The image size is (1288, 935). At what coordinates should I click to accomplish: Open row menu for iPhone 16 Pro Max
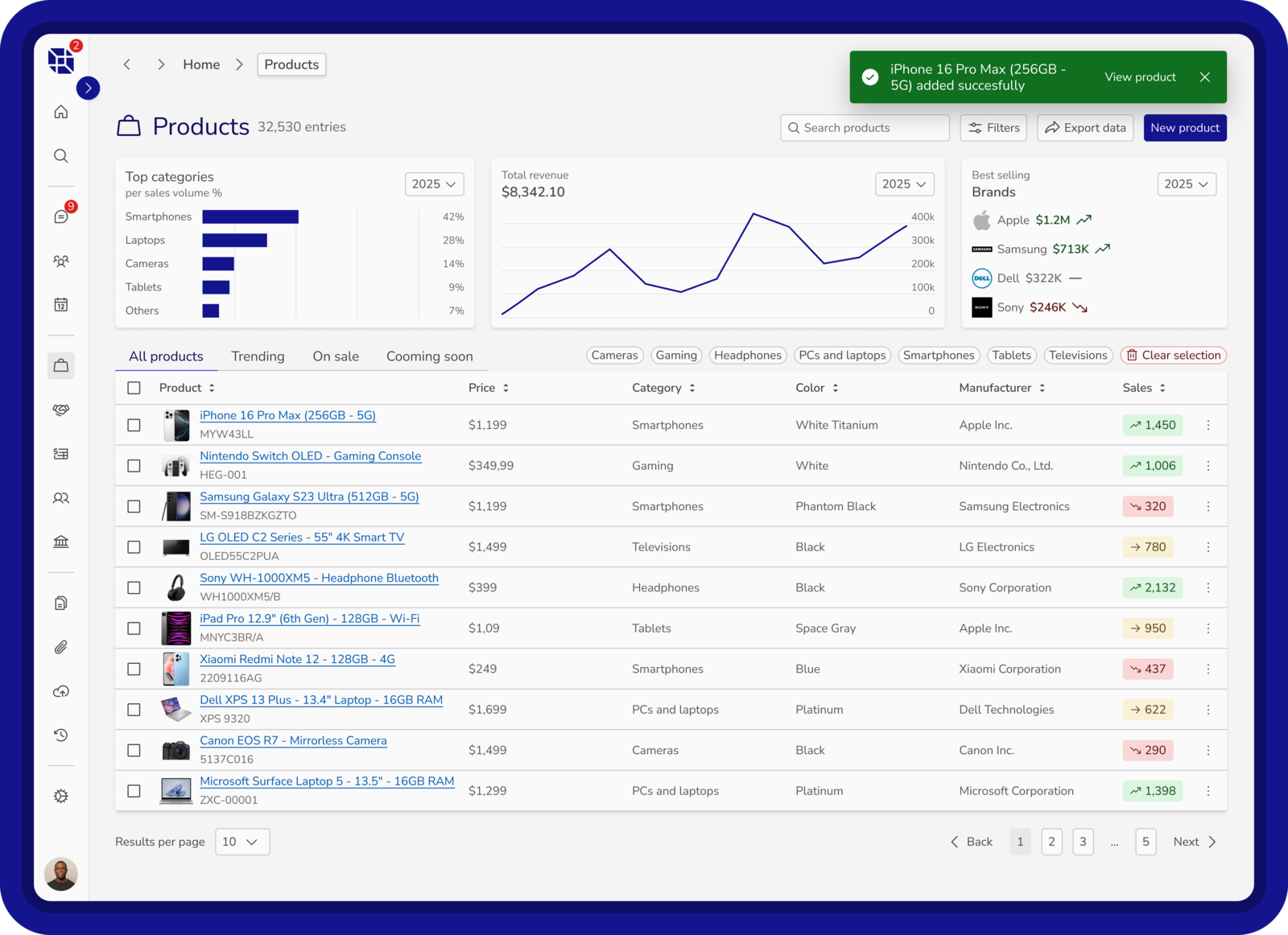(1208, 425)
